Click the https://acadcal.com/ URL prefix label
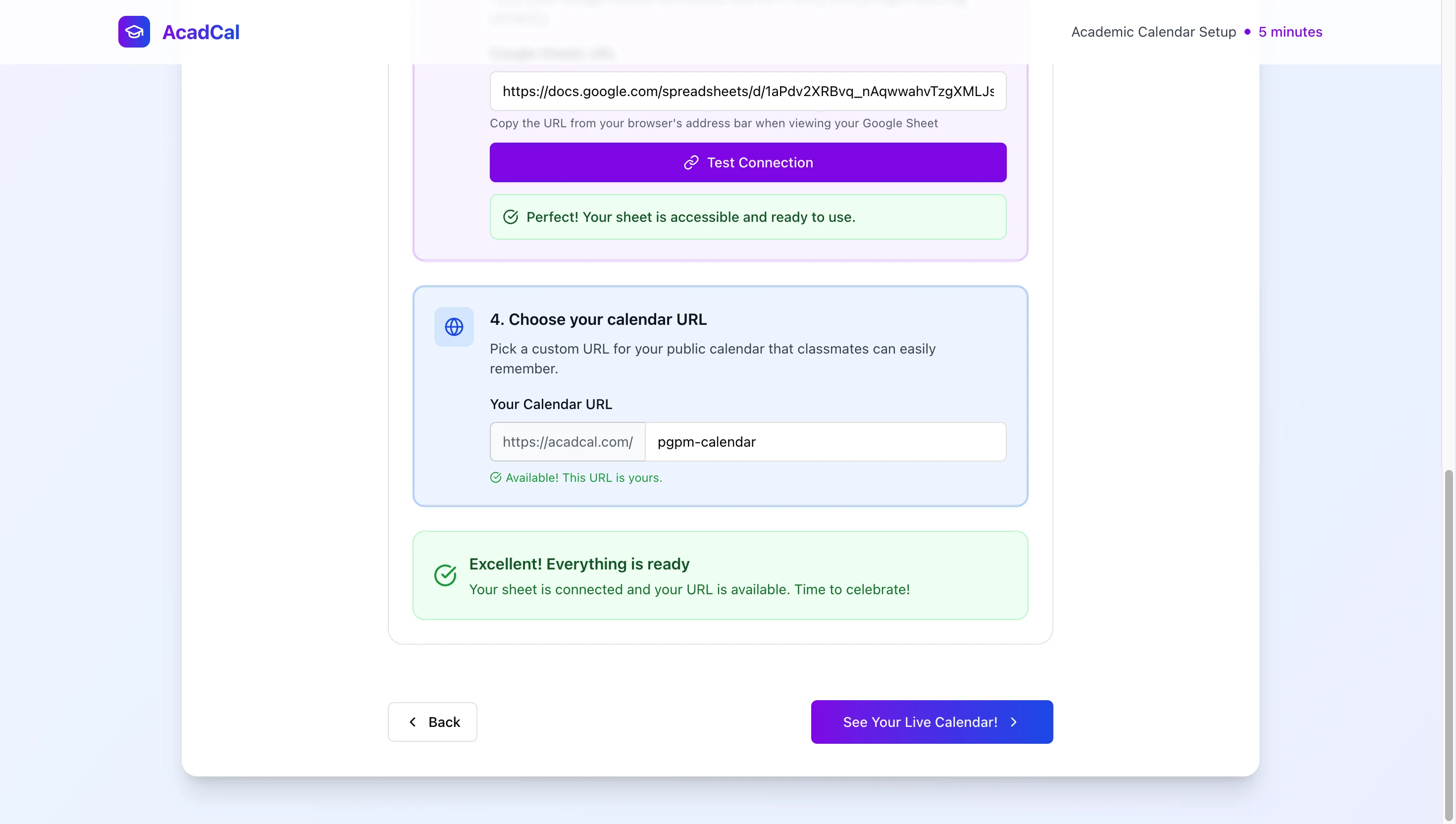The width and height of the screenshot is (1456, 824). tap(568, 442)
